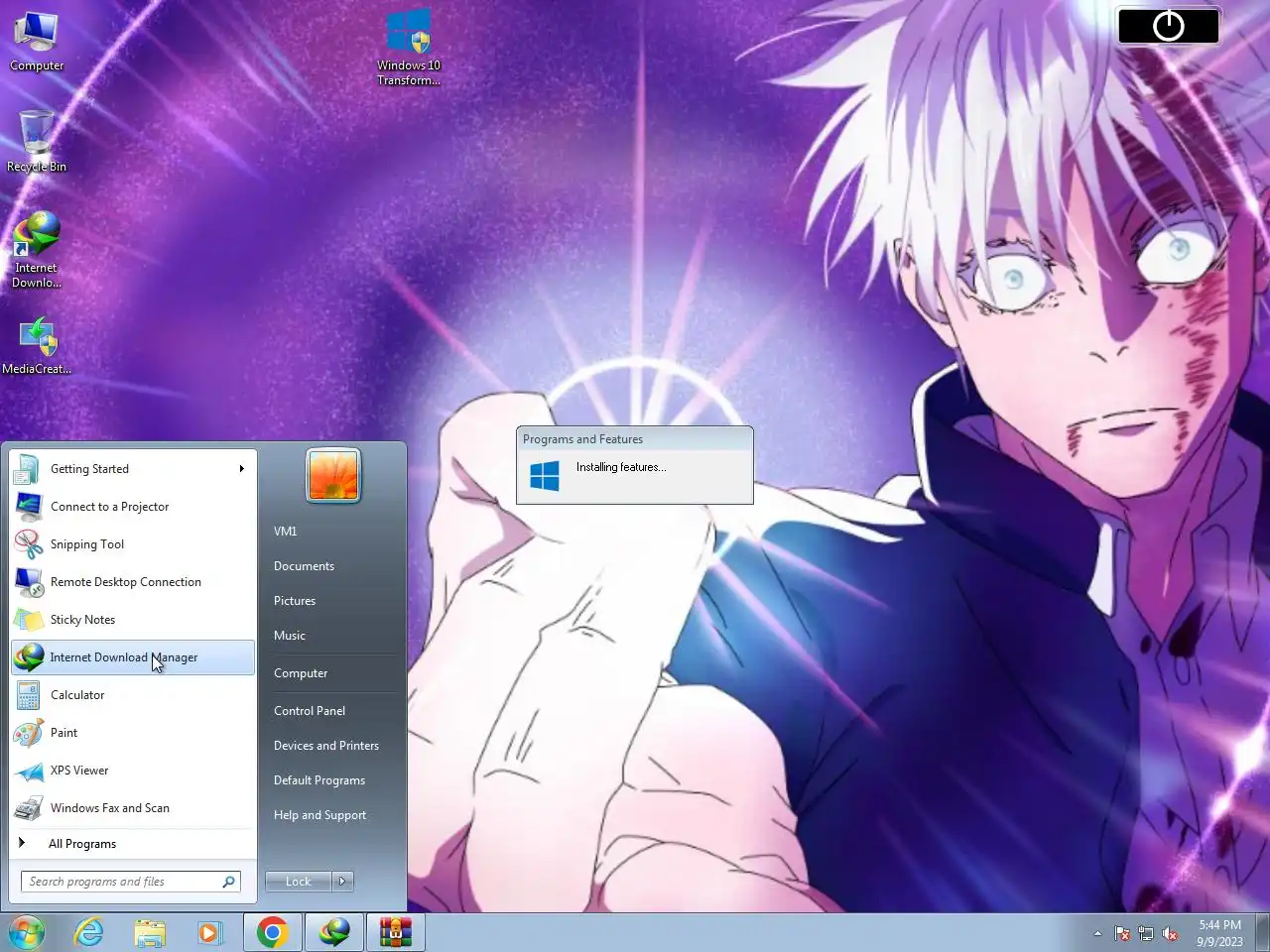Click the Show desktop strip

point(1262,932)
